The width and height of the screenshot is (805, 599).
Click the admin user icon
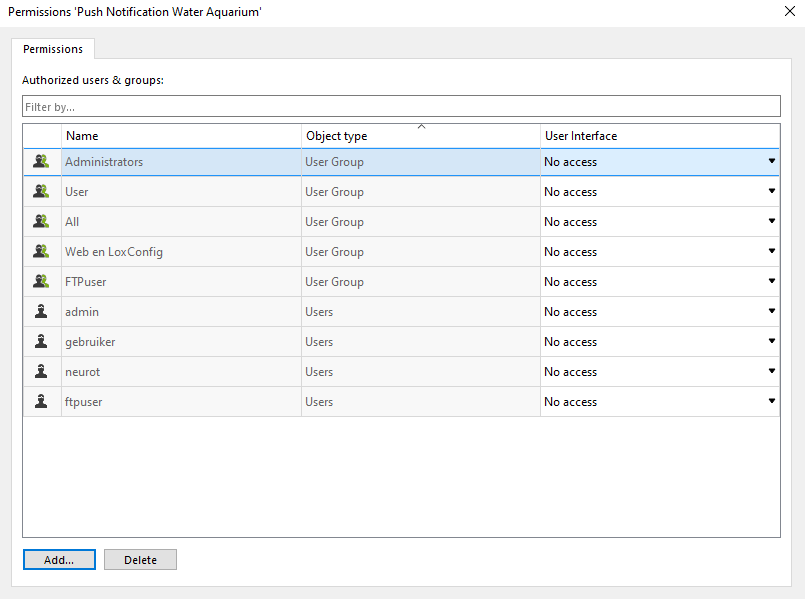click(x=41, y=312)
